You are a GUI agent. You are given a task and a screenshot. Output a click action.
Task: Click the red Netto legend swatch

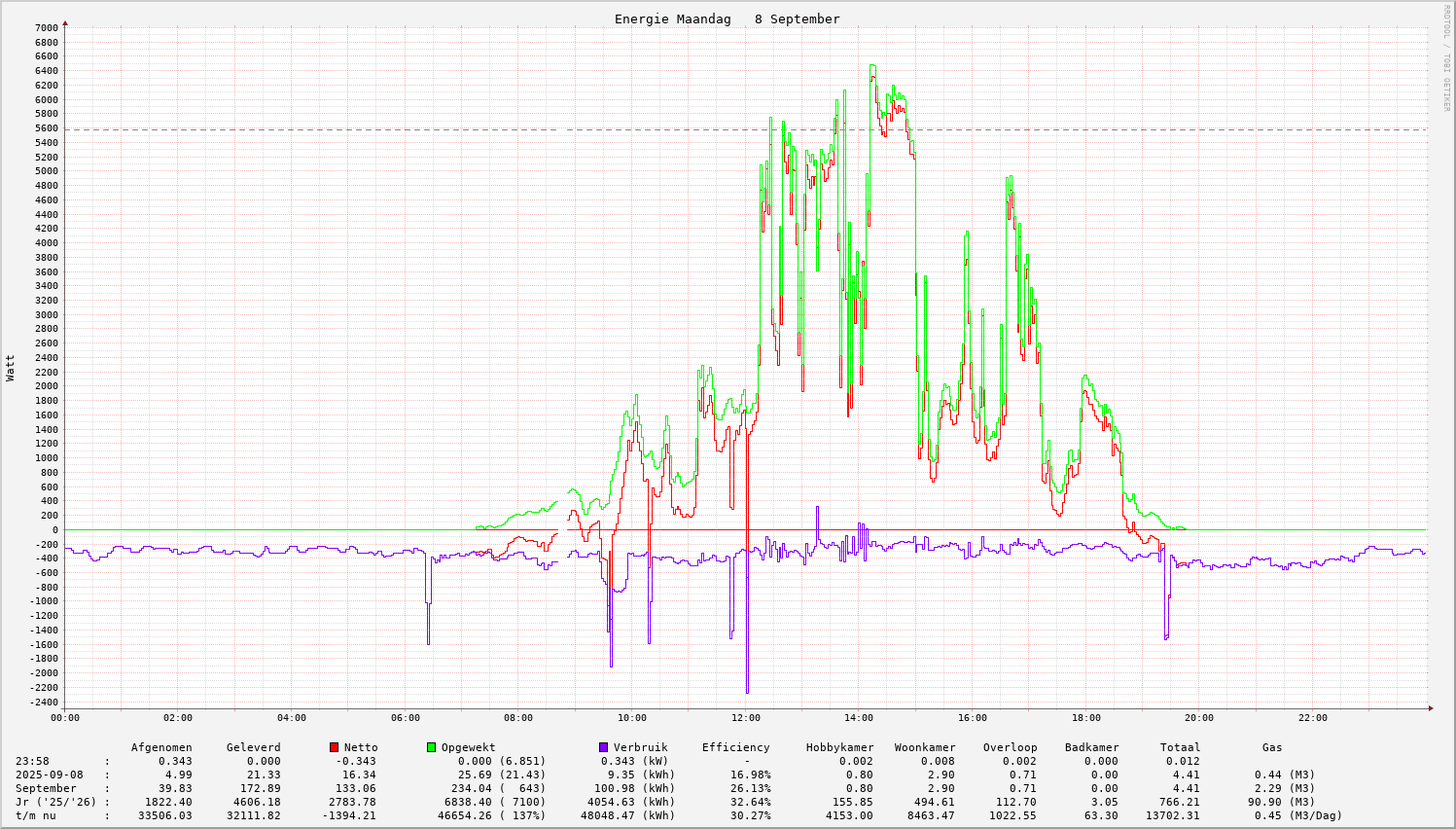click(x=334, y=747)
